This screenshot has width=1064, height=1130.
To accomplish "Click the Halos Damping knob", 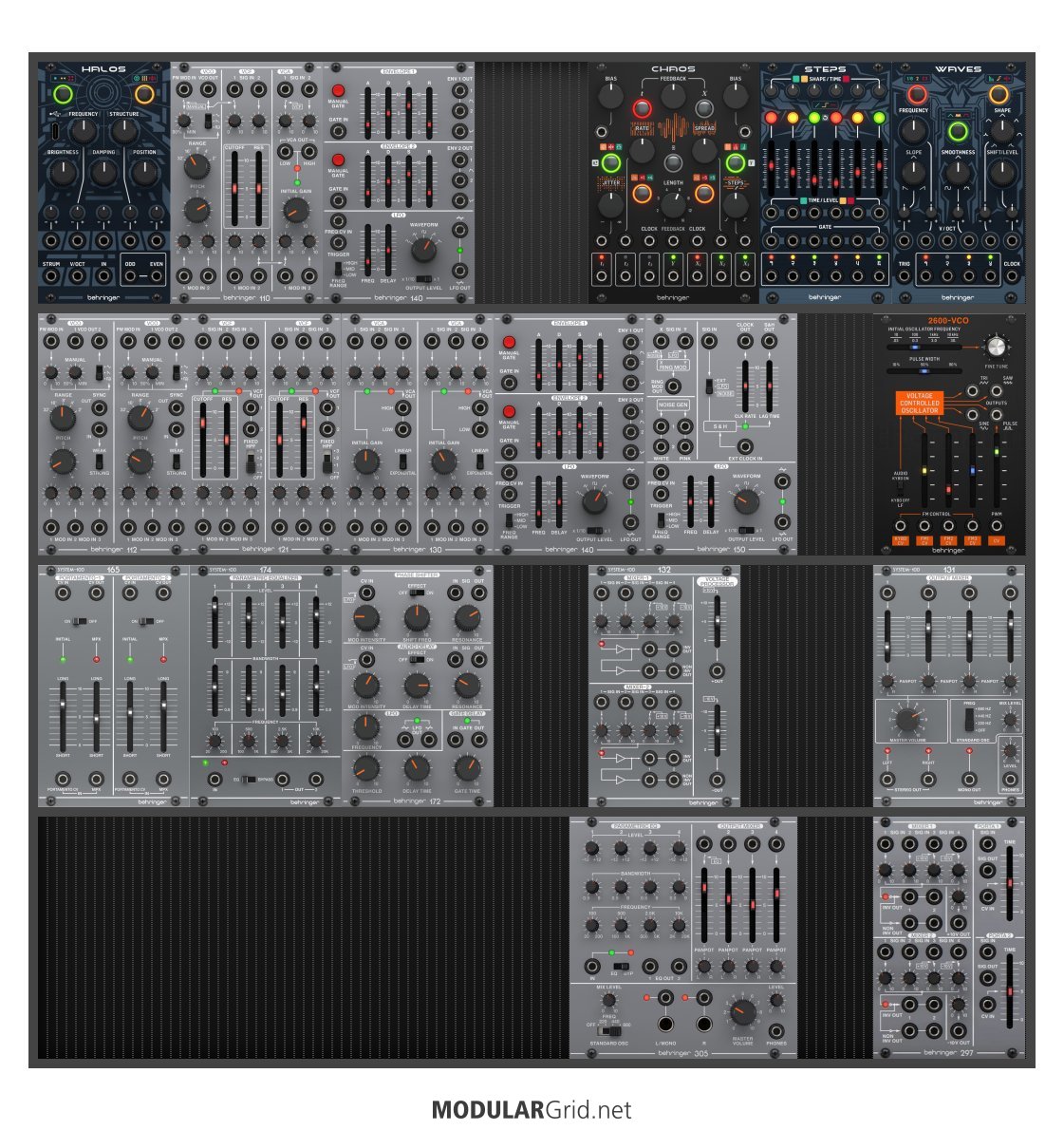I will pyautogui.click(x=103, y=172).
